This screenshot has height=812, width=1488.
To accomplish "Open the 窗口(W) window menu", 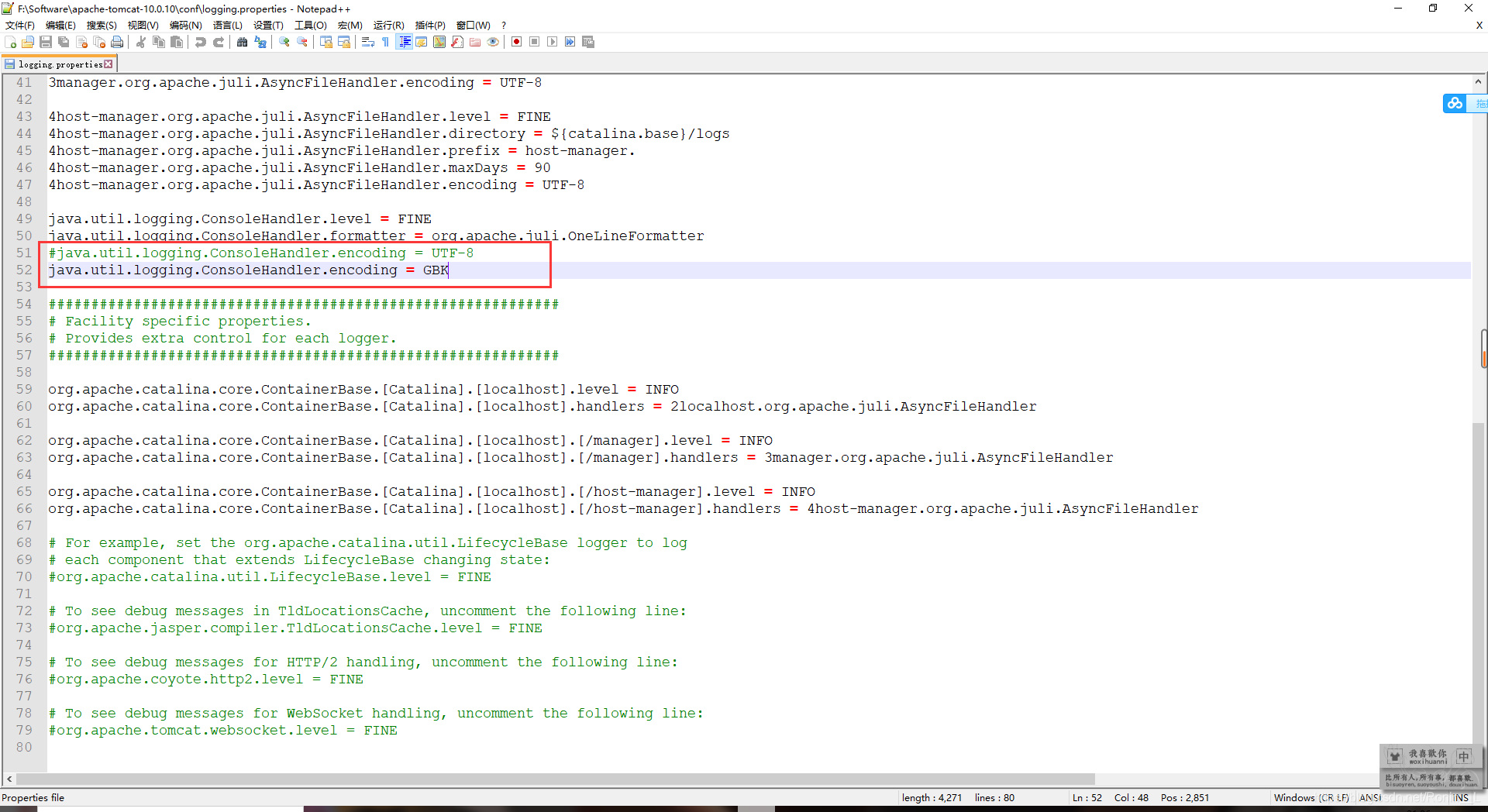I will (x=473, y=26).
